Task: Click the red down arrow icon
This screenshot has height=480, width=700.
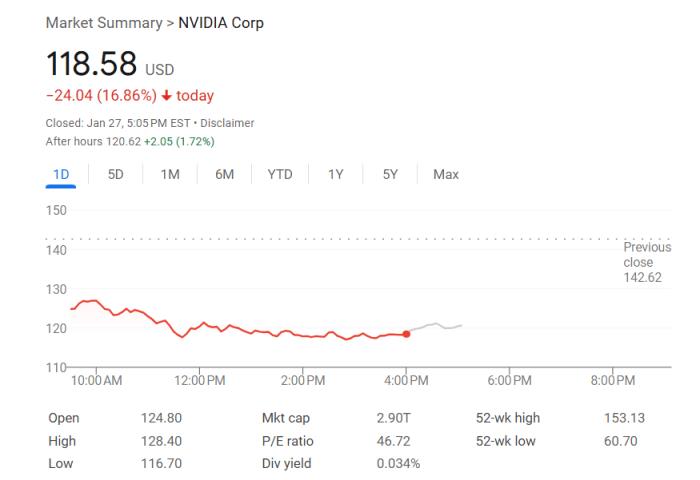Action: pos(167,95)
